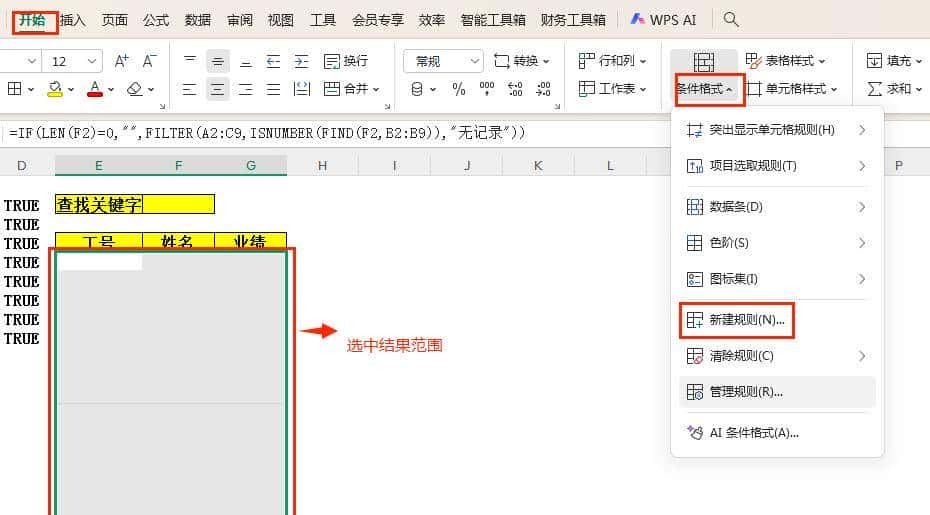The width and height of the screenshot is (930, 515).
Task: Toggle center horizontal alignment
Action: coord(218,89)
